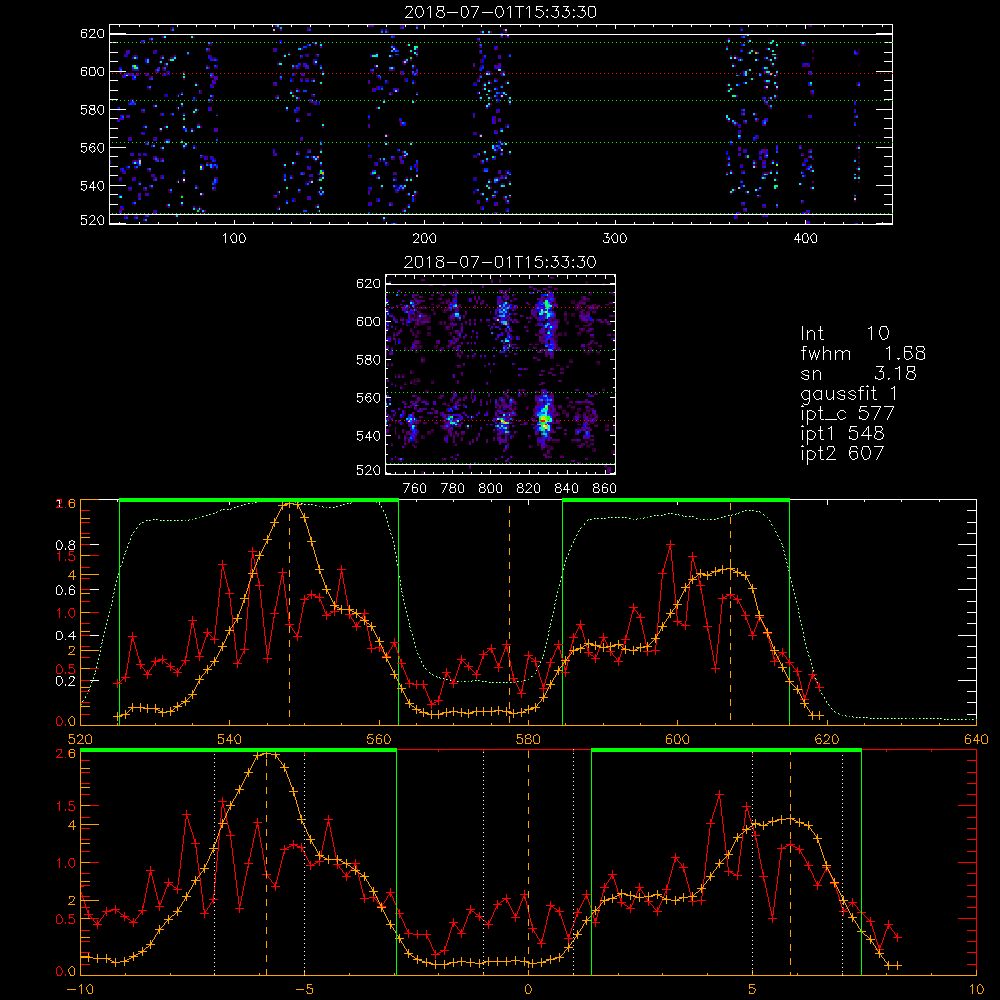The height and width of the screenshot is (1000, 1000).
Task: Click the 840 tick label under the middle image
Action: (566, 489)
